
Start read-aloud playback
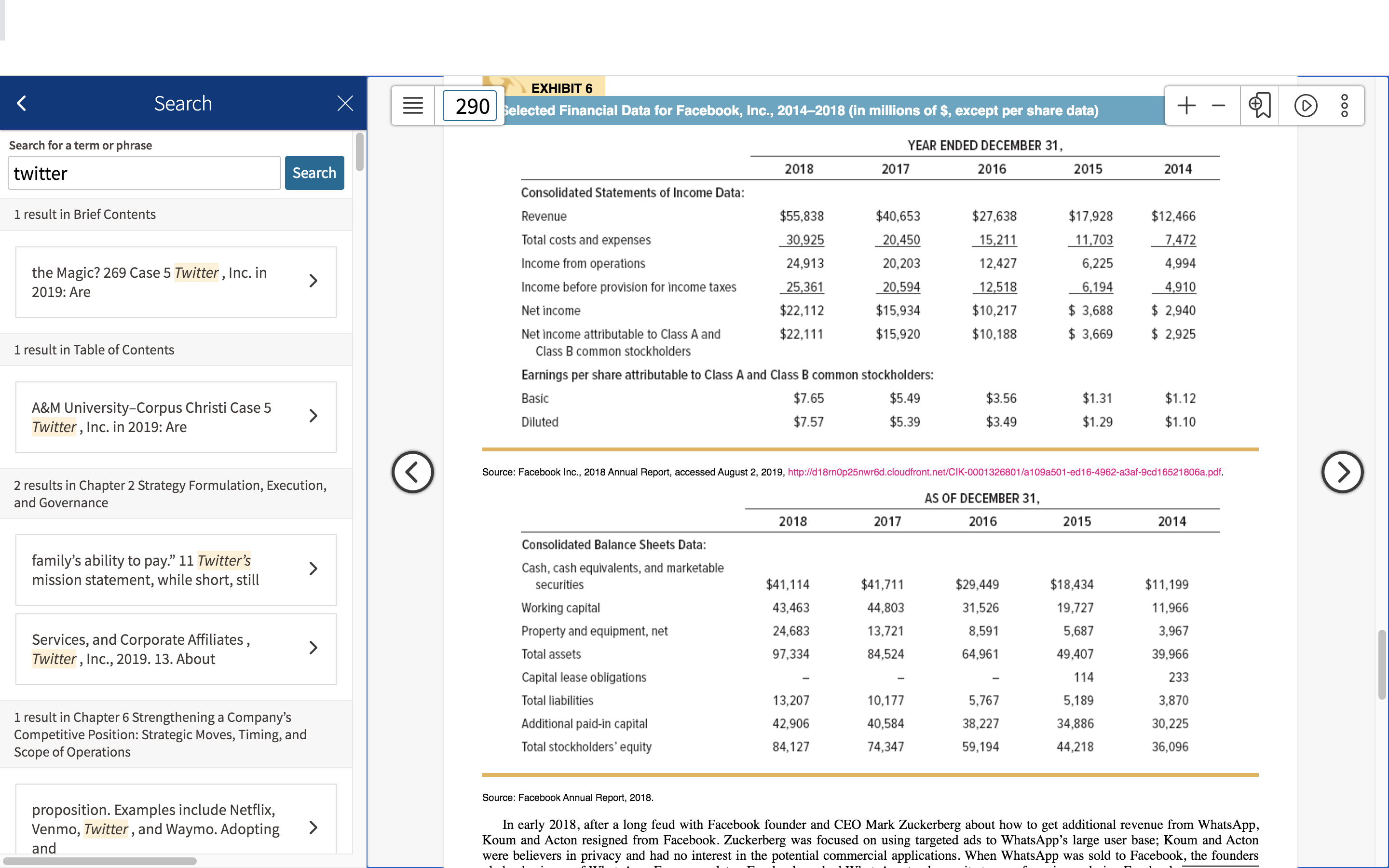[1306, 106]
